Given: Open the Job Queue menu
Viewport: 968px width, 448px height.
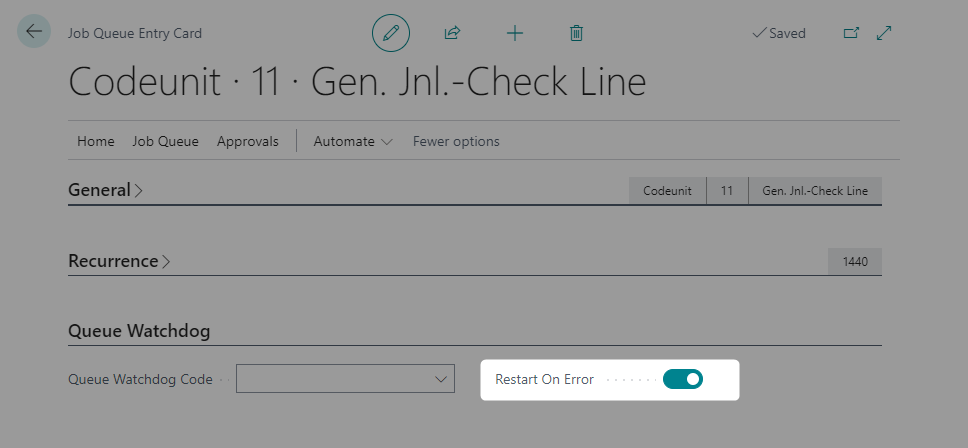Looking at the screenshot, I should 165,141.
